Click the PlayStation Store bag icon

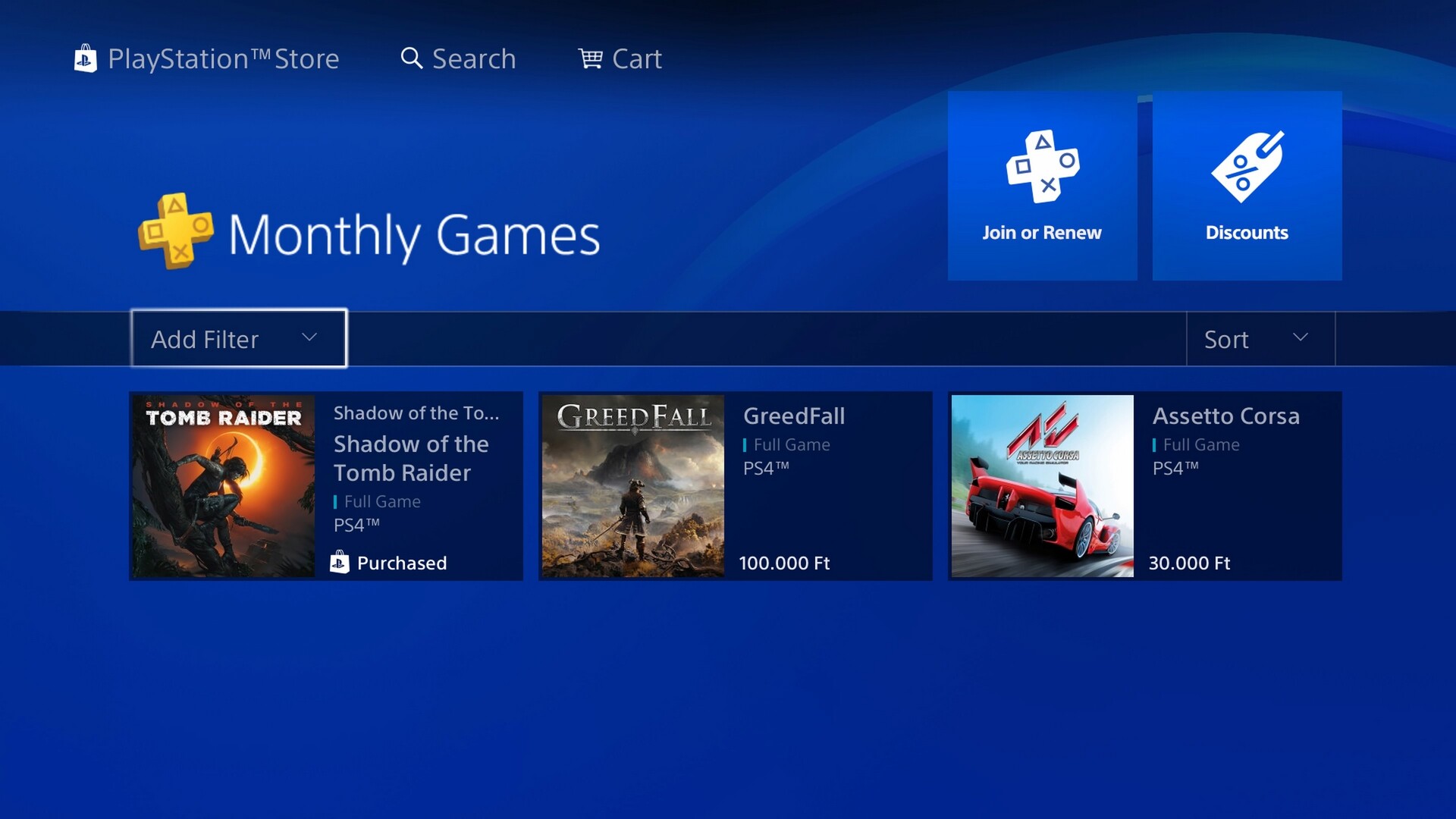[x=85, y=58]
